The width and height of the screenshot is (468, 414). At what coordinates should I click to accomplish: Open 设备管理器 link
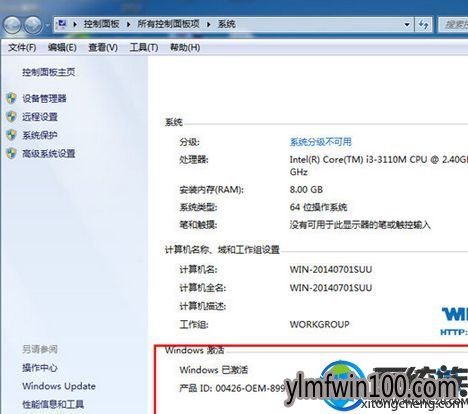(44, 99)
